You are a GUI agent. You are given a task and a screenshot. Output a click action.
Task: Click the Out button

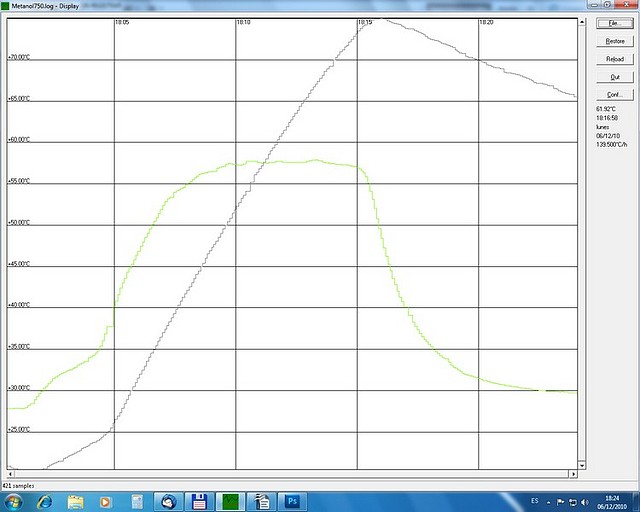(x=615, y=77)
